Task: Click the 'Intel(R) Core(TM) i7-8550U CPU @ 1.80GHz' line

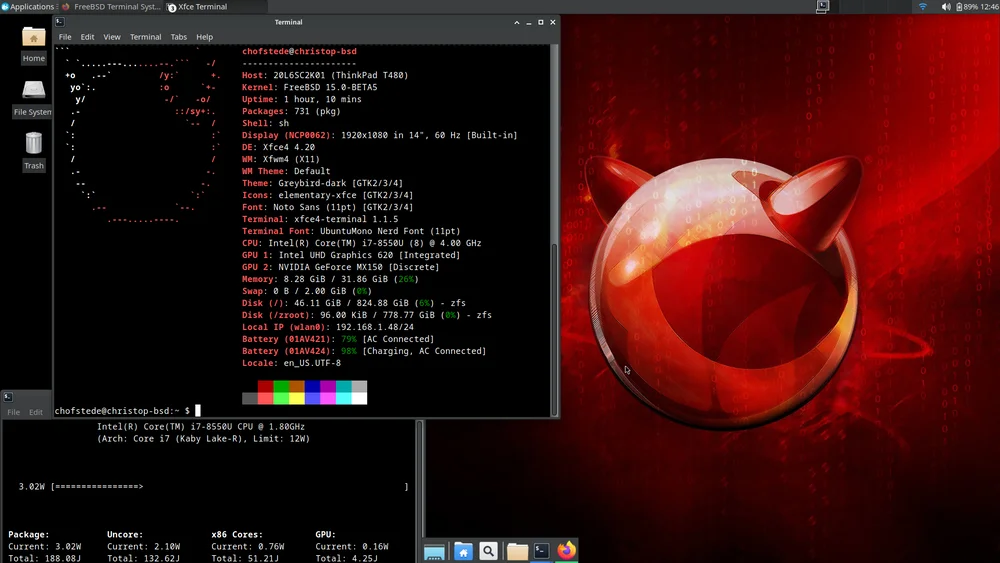Action: tap(201, 427)
